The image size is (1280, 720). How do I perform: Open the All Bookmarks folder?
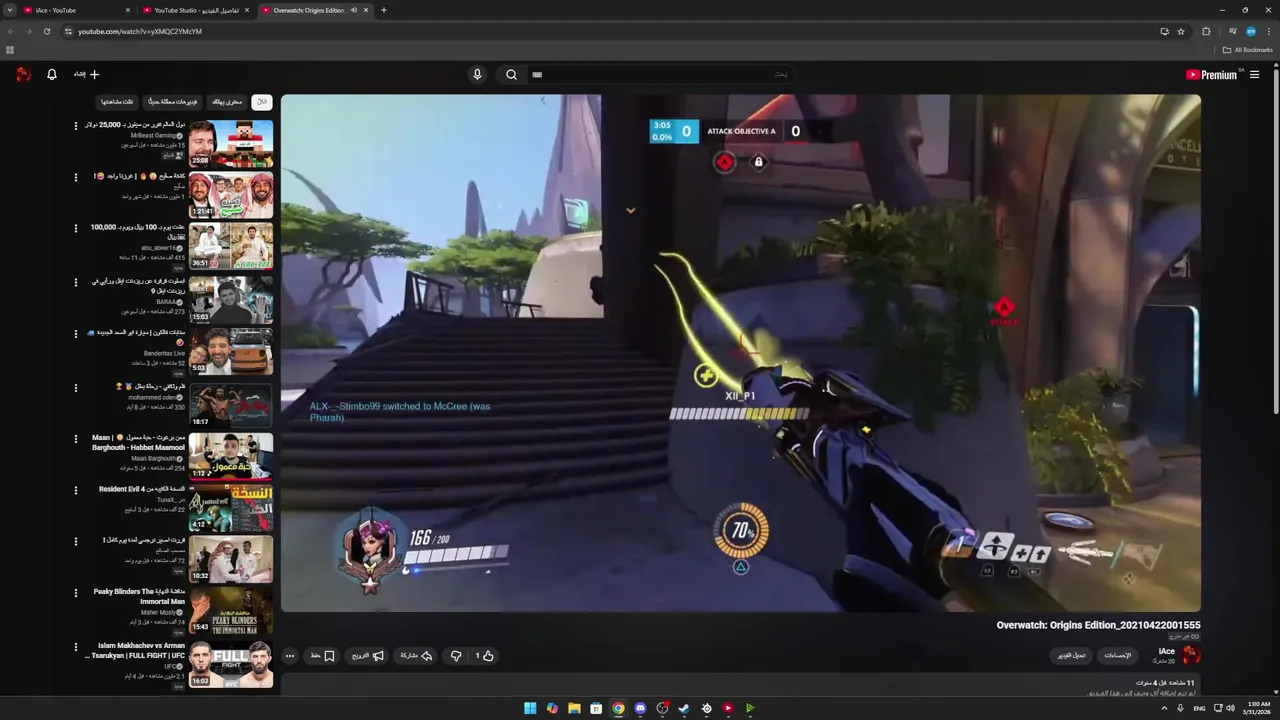coord(1248,50)
